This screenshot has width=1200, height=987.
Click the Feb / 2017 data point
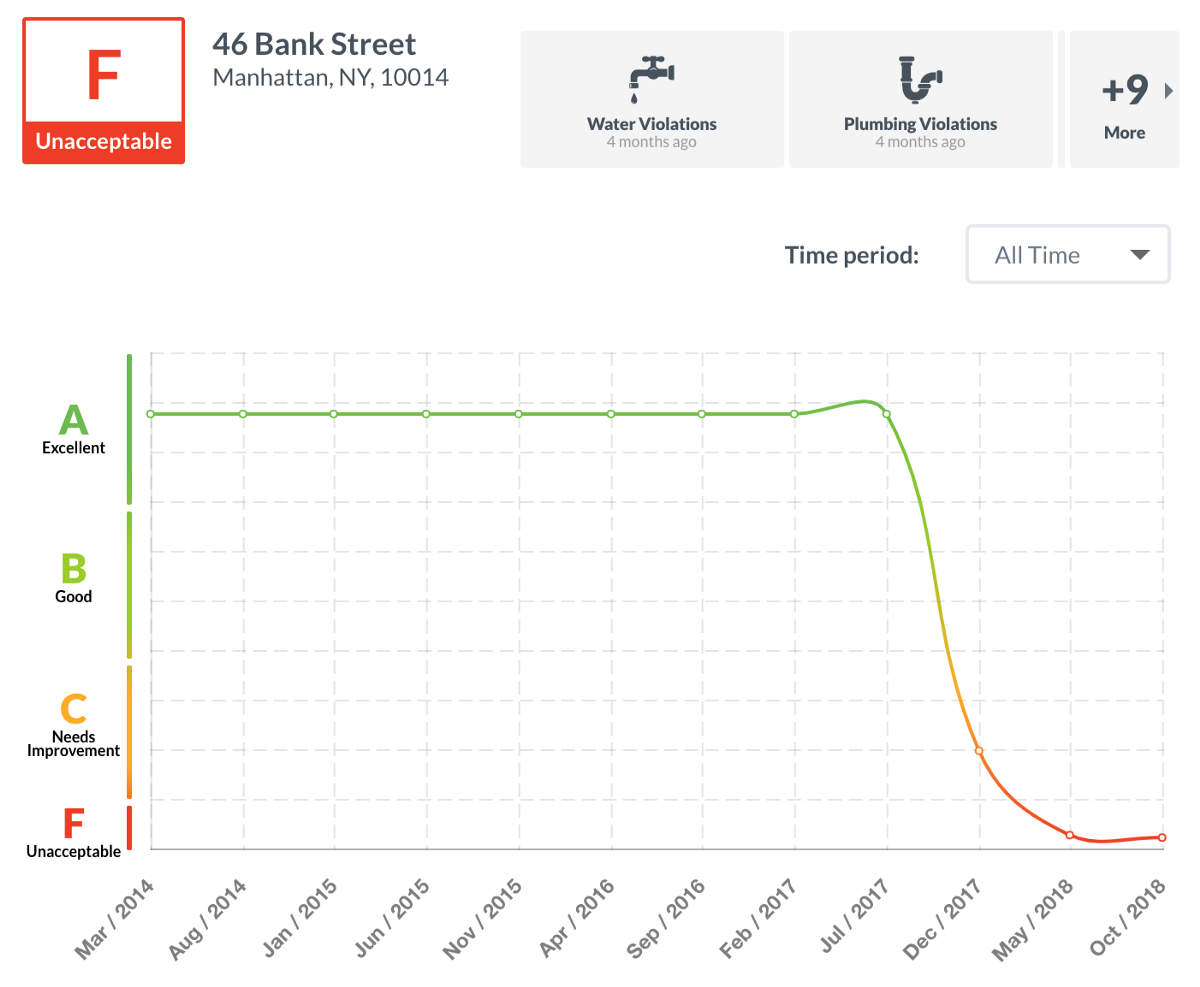[794, 414]
